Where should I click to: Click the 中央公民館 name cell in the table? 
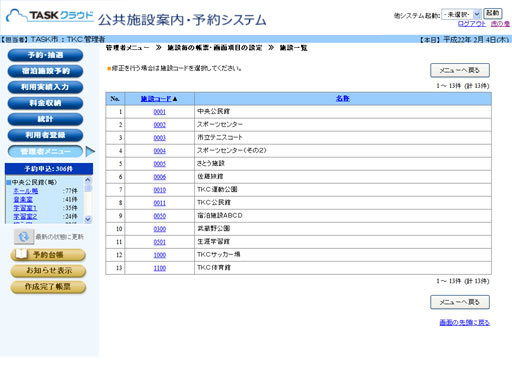click(343, 112)
